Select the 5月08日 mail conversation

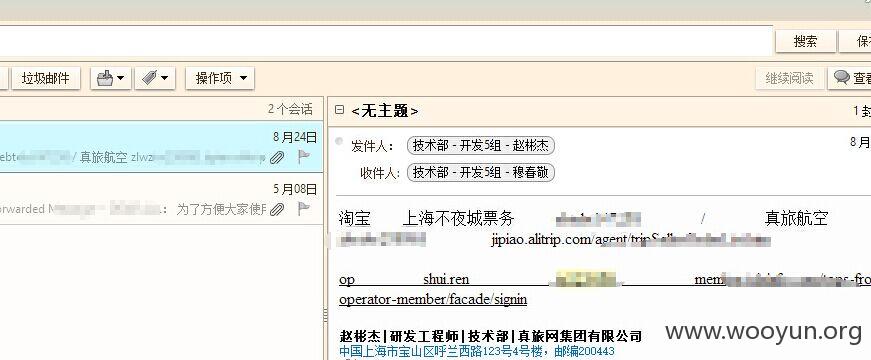coord(161,198)
